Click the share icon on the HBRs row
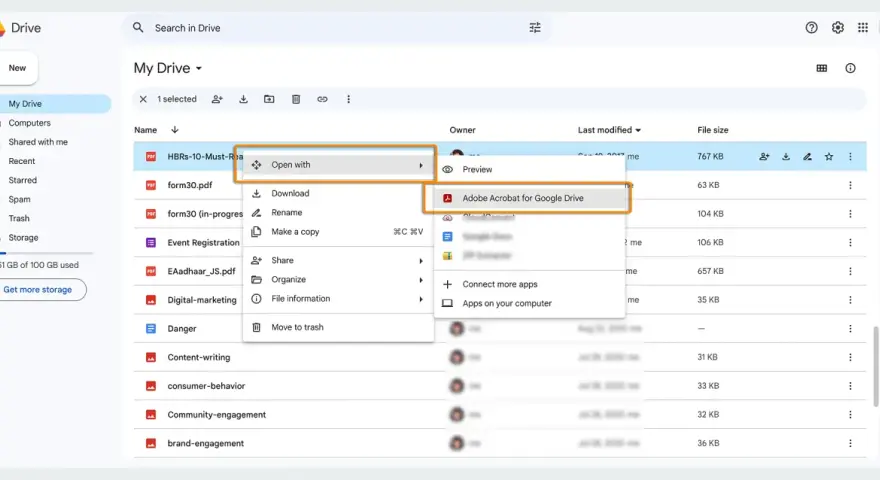 click(764, 157)
